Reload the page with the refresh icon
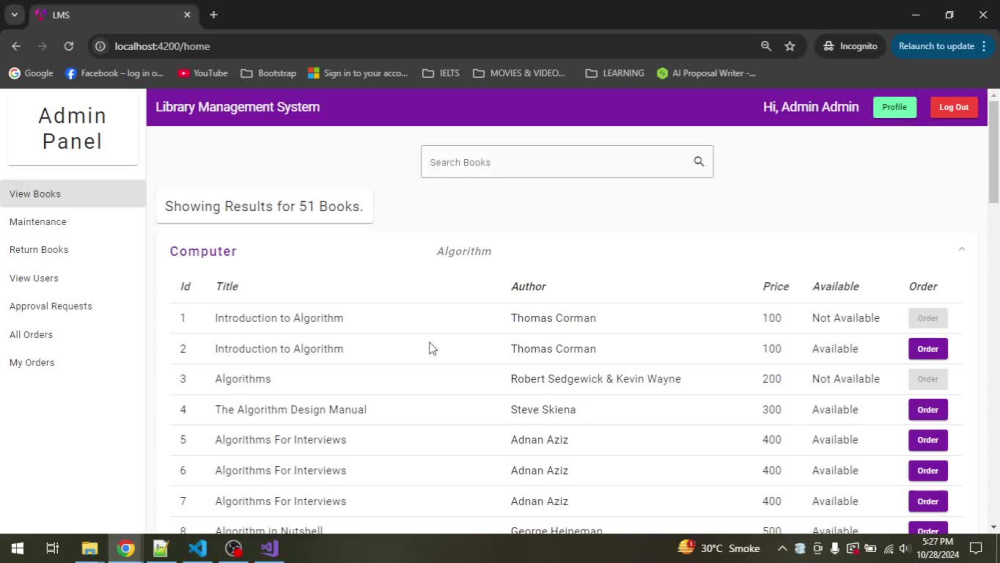The width and height of the screenshot is (1000, 563). 69,46
